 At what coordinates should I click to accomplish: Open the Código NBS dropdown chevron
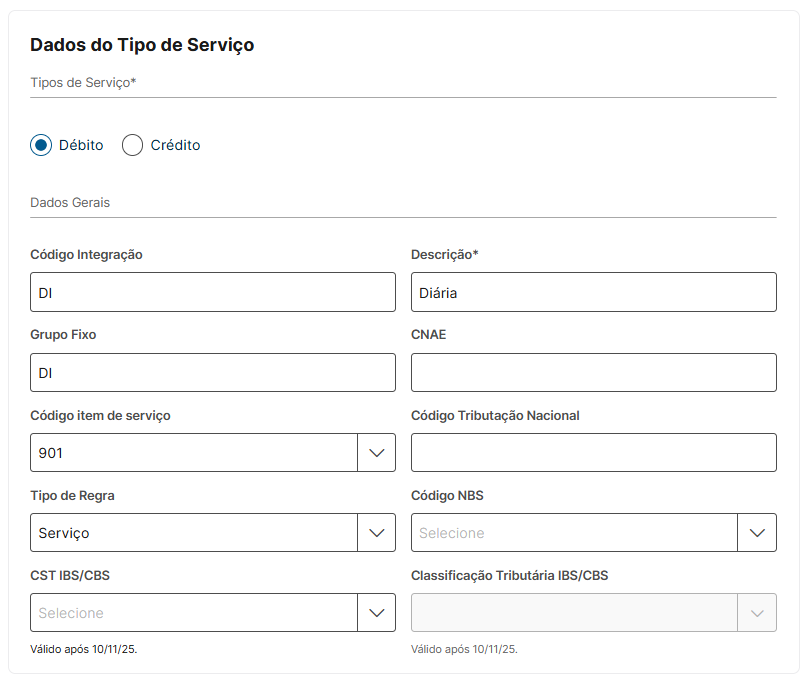coord(757,533)
